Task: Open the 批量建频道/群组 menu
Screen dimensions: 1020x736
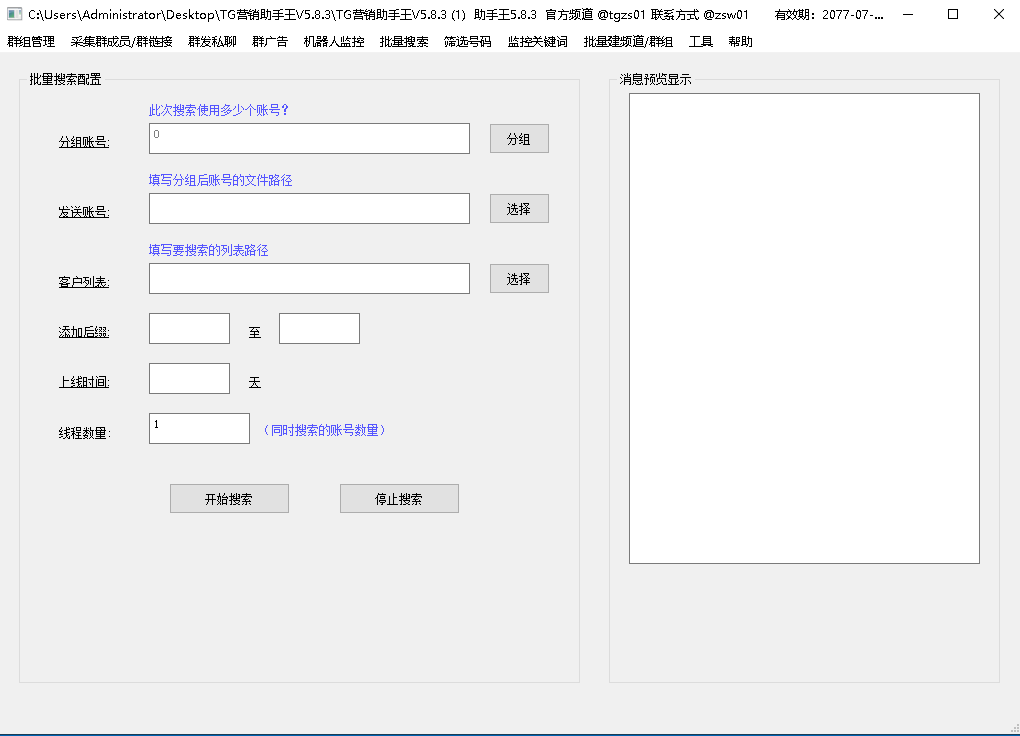Action: click(628, 42)
